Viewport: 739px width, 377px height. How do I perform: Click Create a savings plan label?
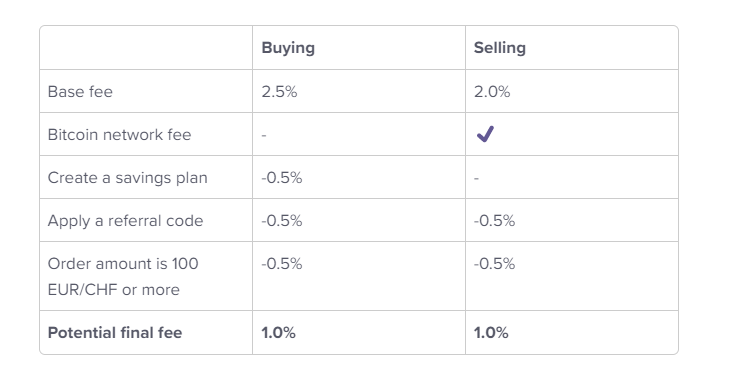click(128, 178)
